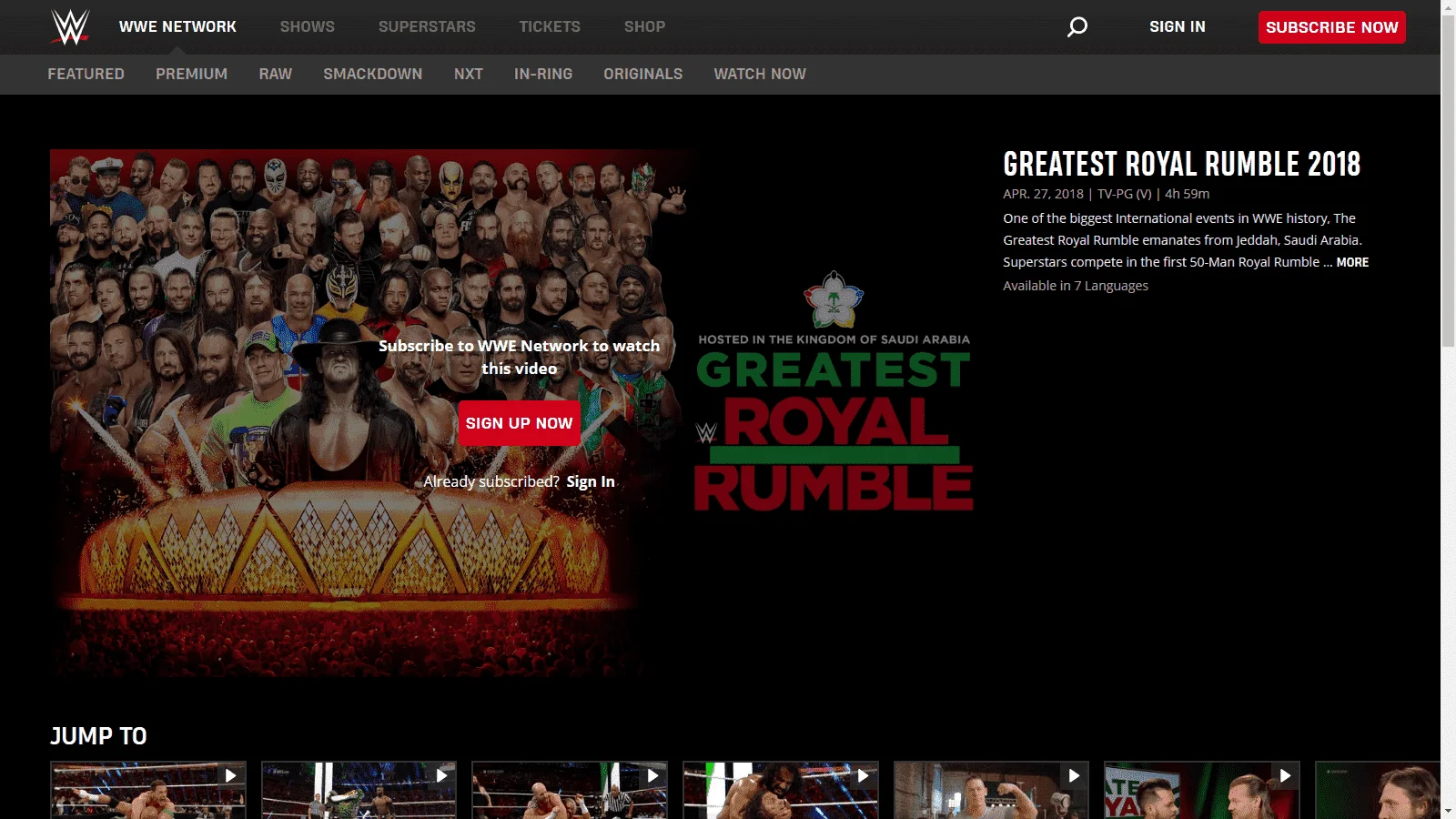Click the WWE logo icon

click(70, 27)
